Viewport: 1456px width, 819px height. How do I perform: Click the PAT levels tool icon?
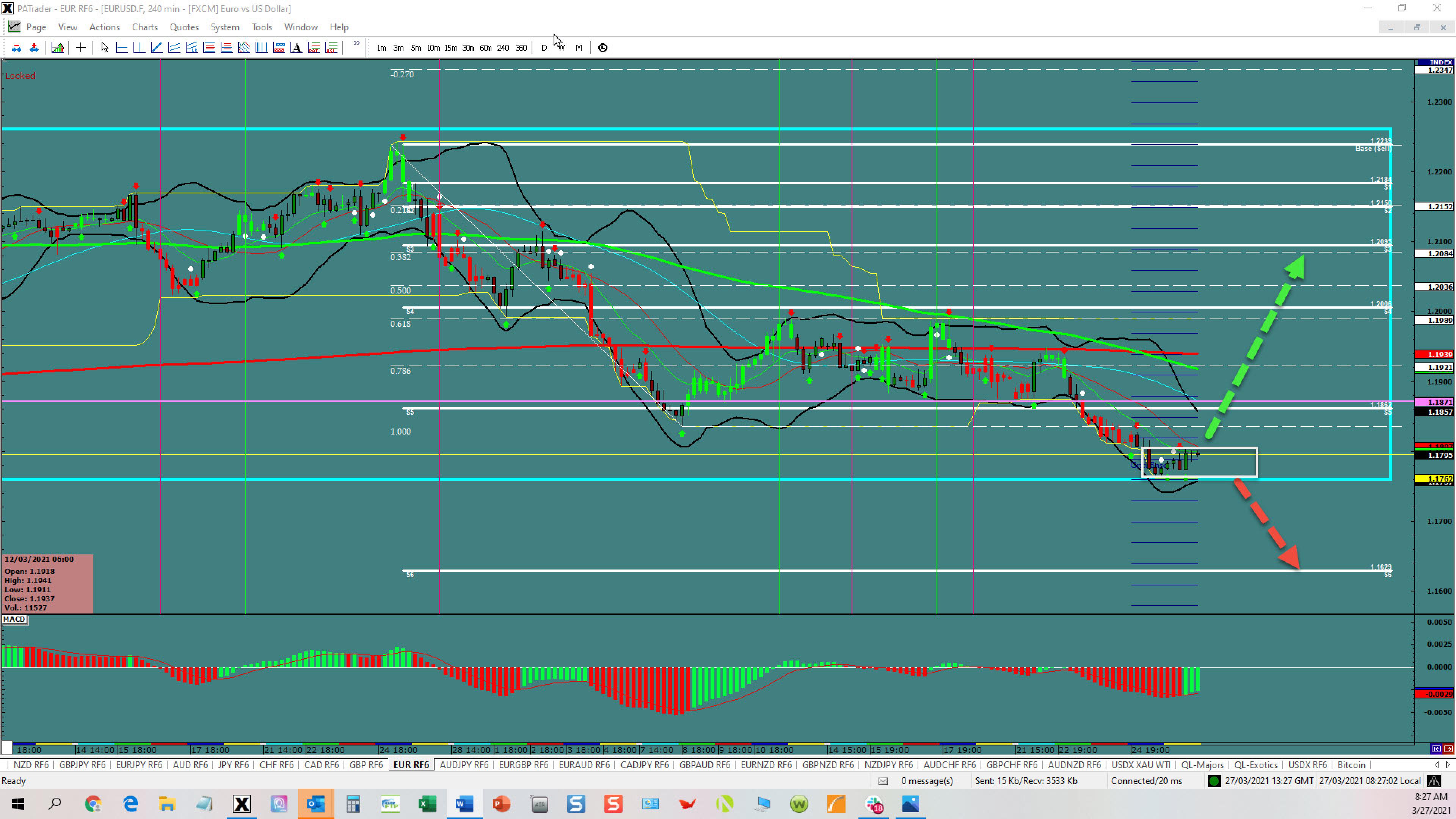click(314, 48)
